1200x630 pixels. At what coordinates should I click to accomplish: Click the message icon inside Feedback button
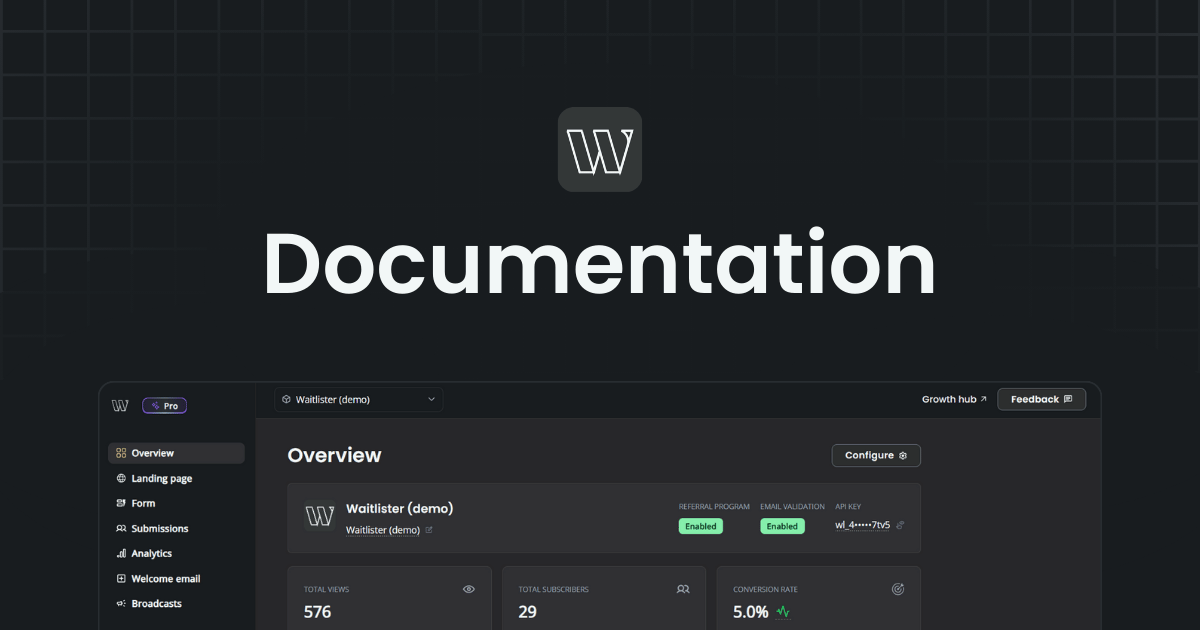tap(1068, 399)
